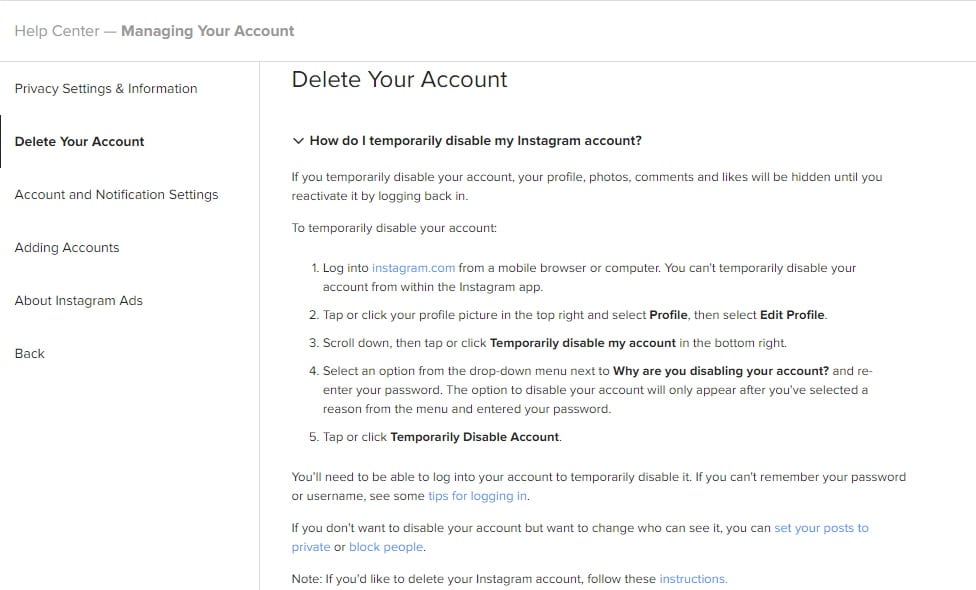Image resolution: width=976 pixels, height=590 pixels.
Task: Click bold 'Temporarily Disable Account' in step 5
Action: (x=475, y=437)
